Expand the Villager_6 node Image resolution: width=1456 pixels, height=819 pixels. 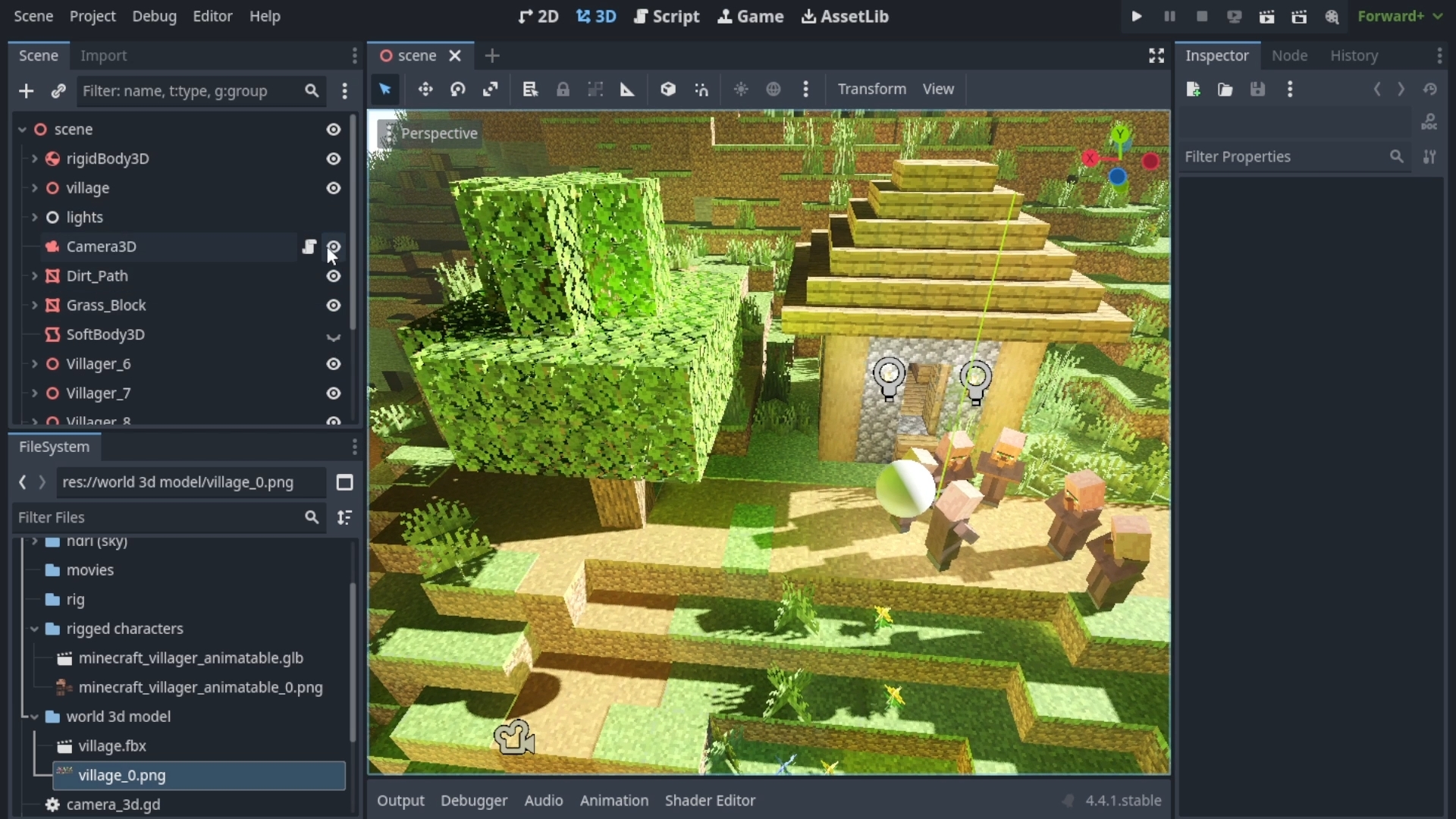(34, 364)
